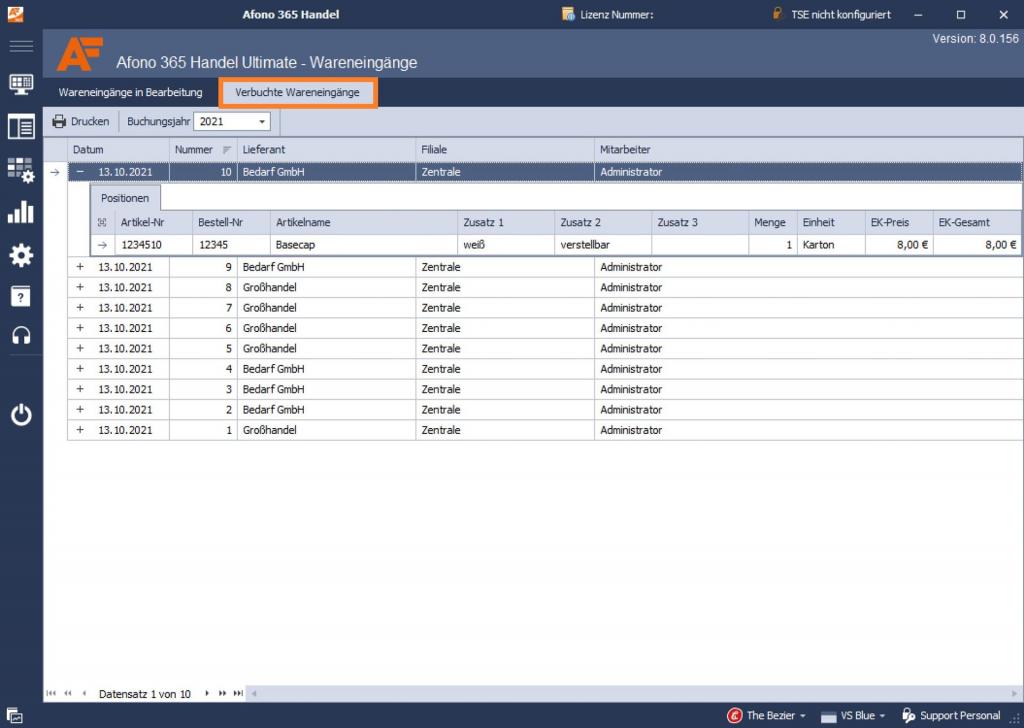Click the Lizenz Nummer license icon
This screenshot has height=728, width=1024.
pyautogui.click(x=568, y=14)
